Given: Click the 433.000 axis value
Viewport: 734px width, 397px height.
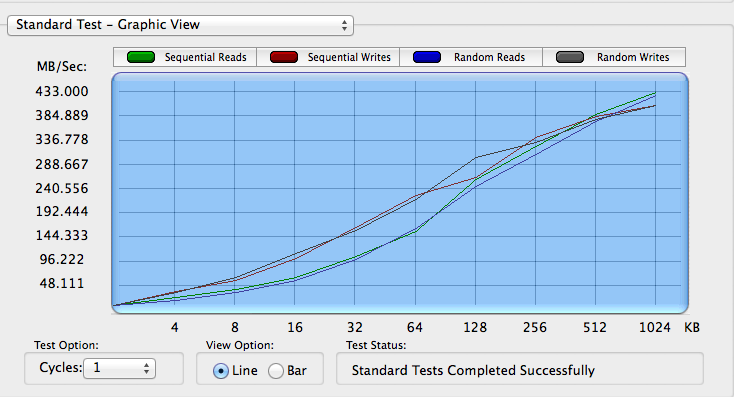Looking at the screenshot, I should pyautogui.click(x=62, y=91).
